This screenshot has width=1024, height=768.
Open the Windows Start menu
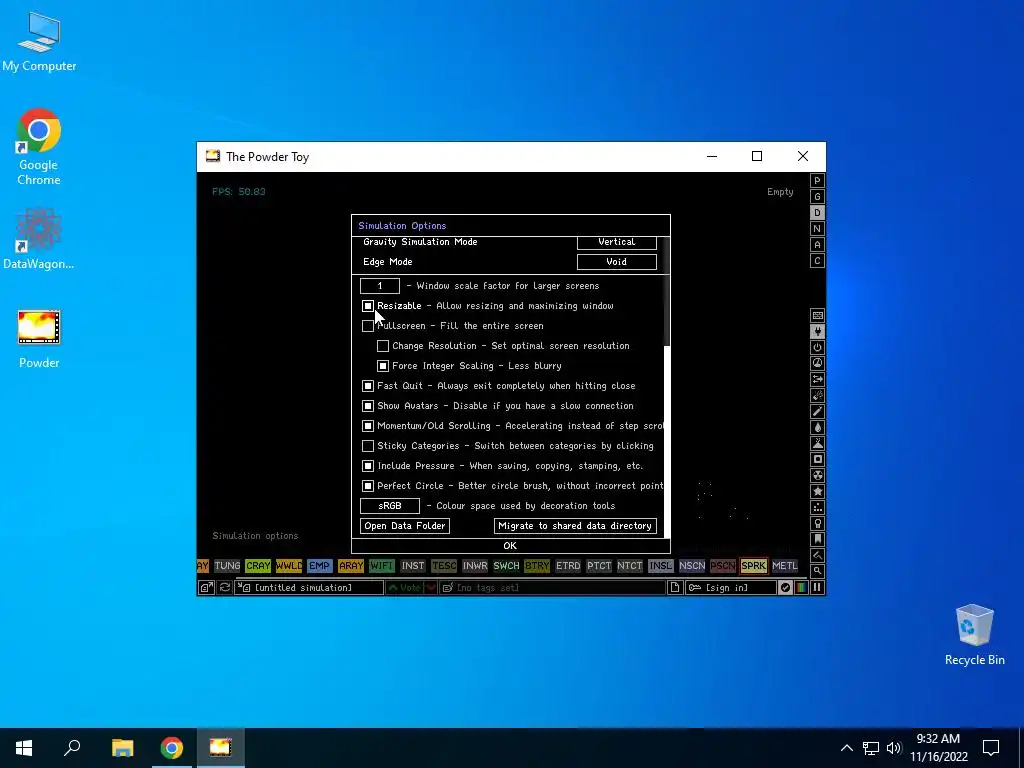[24, 748]
